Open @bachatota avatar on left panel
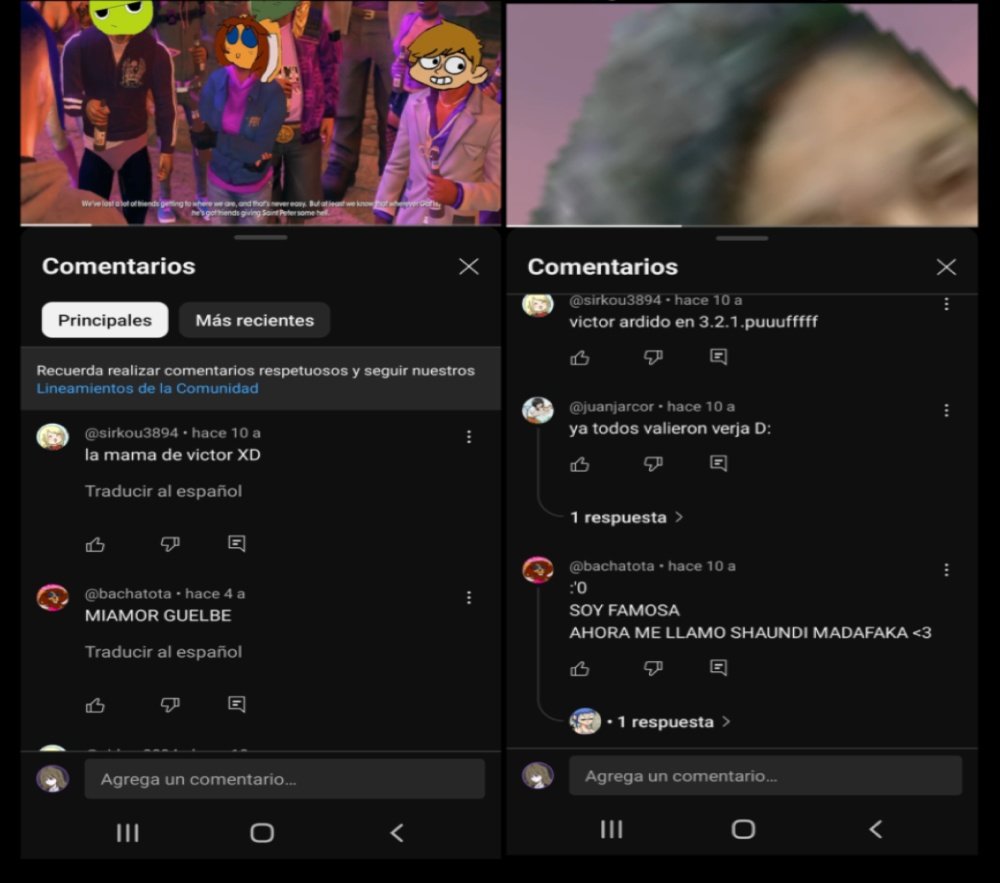The image size is (1000, 883). pyautogui.click(x=52, y=598)
